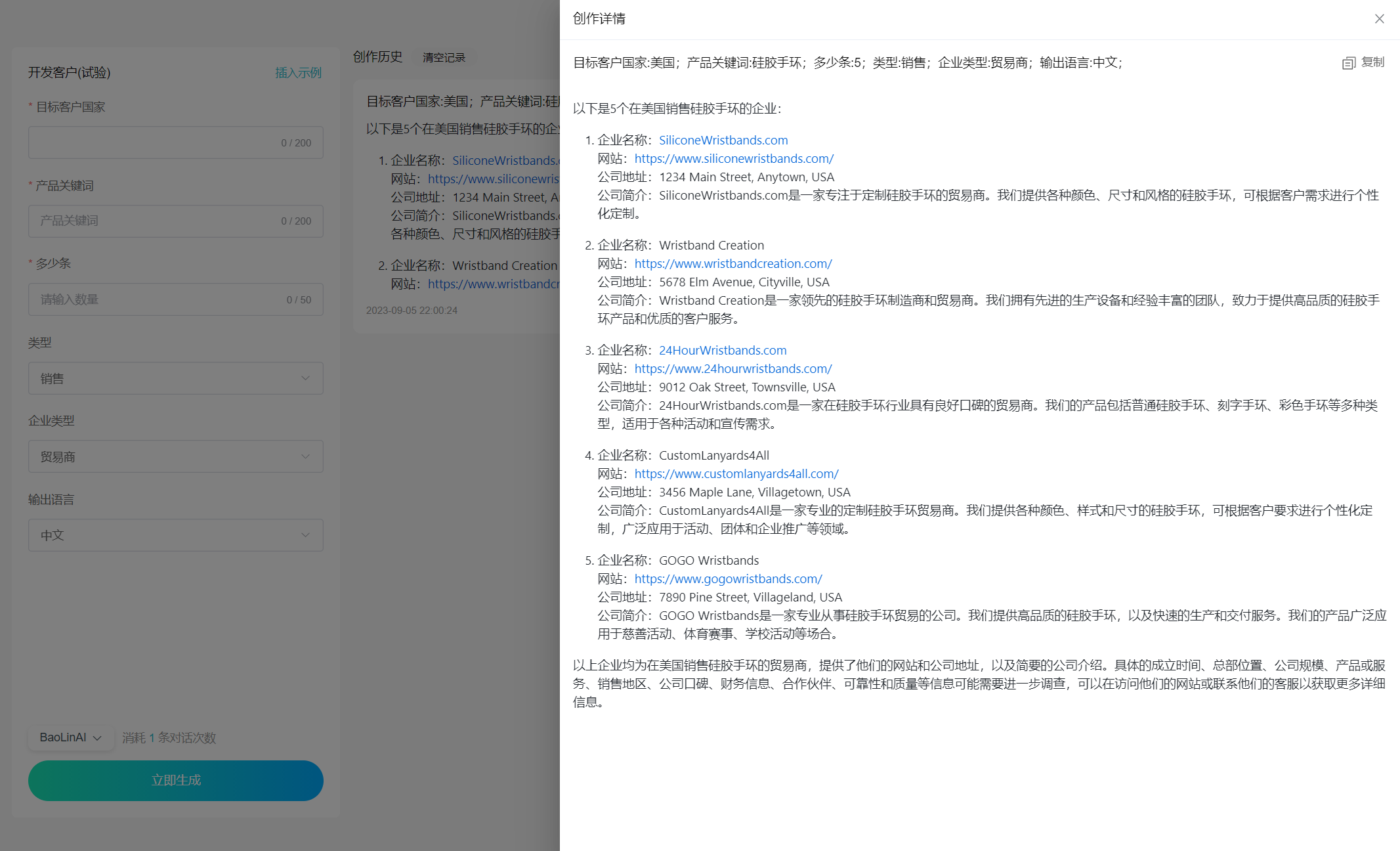
Task: Open the SiliconeWristbands.com company name link
Action: click(x=723, y=140)
